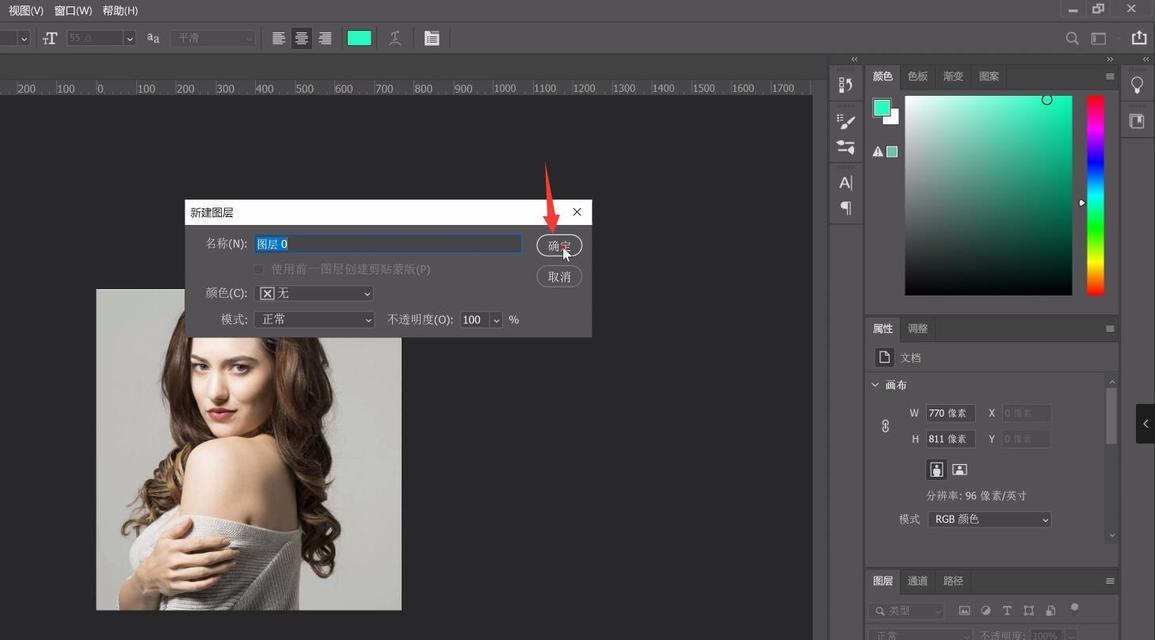Click the canvas height H field

click(x=950, y=439)
